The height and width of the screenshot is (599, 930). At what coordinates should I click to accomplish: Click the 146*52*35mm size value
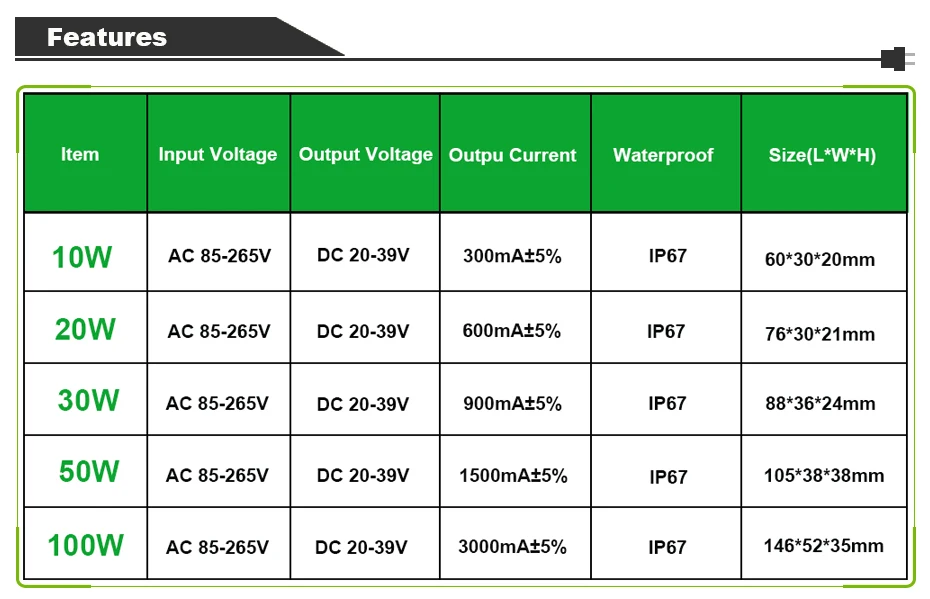(823, 546)
